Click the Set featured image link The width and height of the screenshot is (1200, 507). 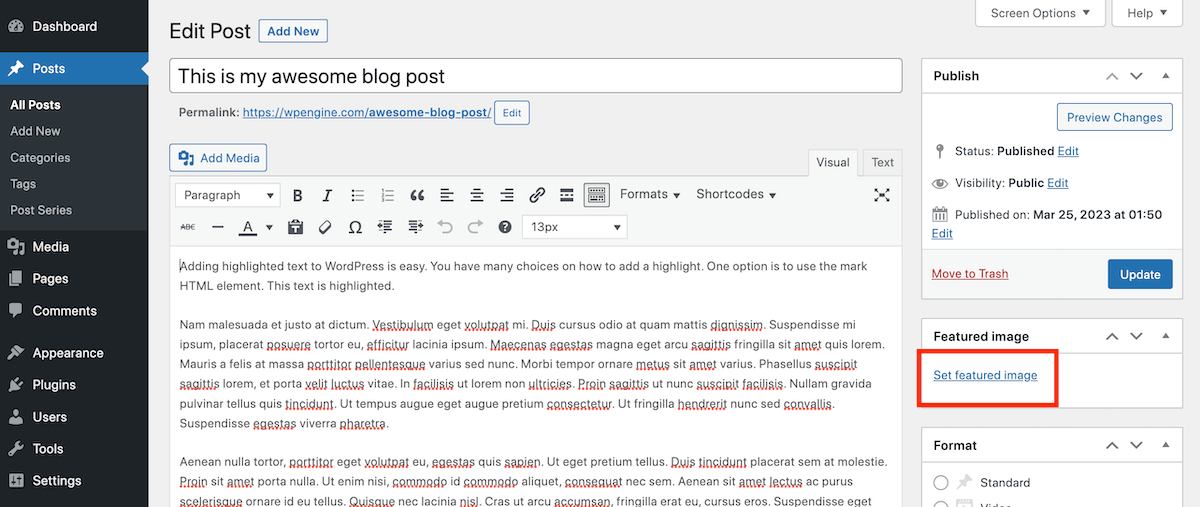click(x=985, y=375)
